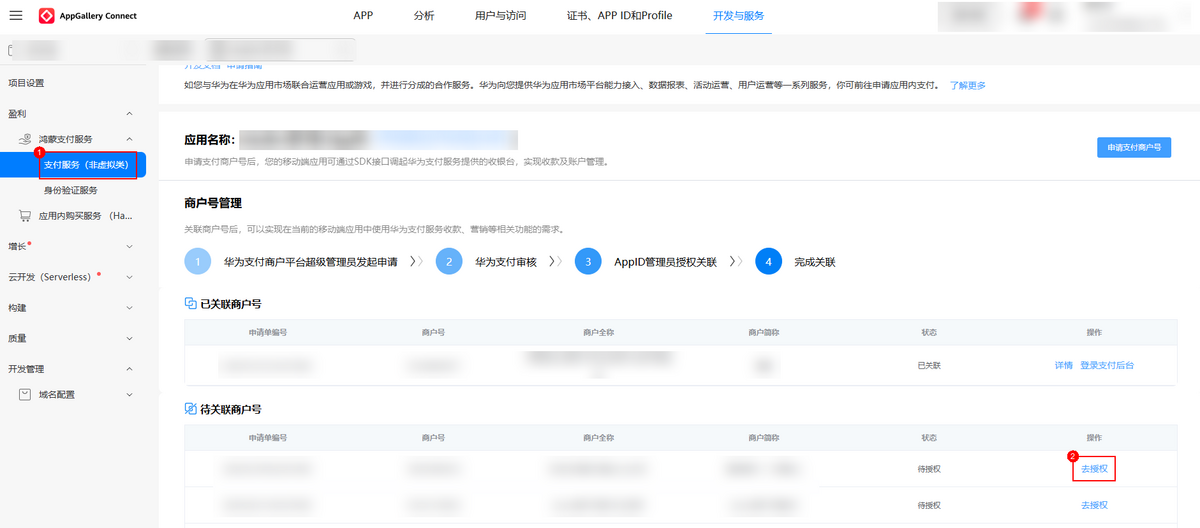The width and height of the screenshot is (1200, 528).
Task: Click the 待关联商户号 section icon
Action: pyautogui.click(x=191, y=409)
